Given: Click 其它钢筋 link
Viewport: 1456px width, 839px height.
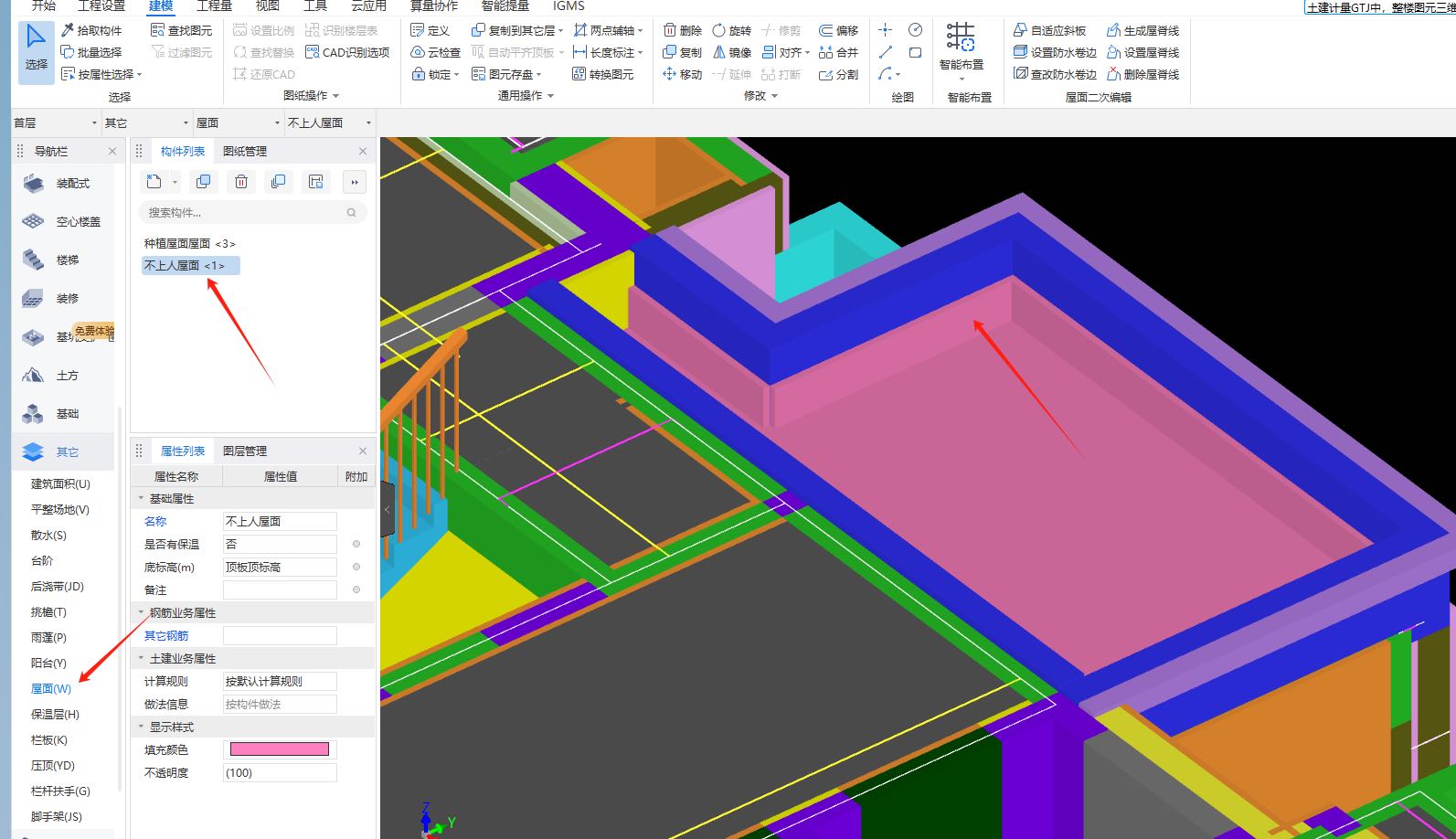Looking at the screenshot, I should point(166,636).
